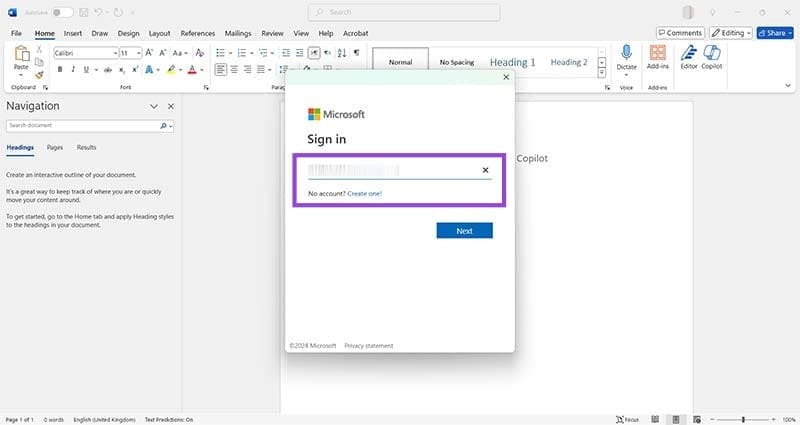Open the Change Case Aa dropdown
The image size is (800, 425).
coord(180,53)
